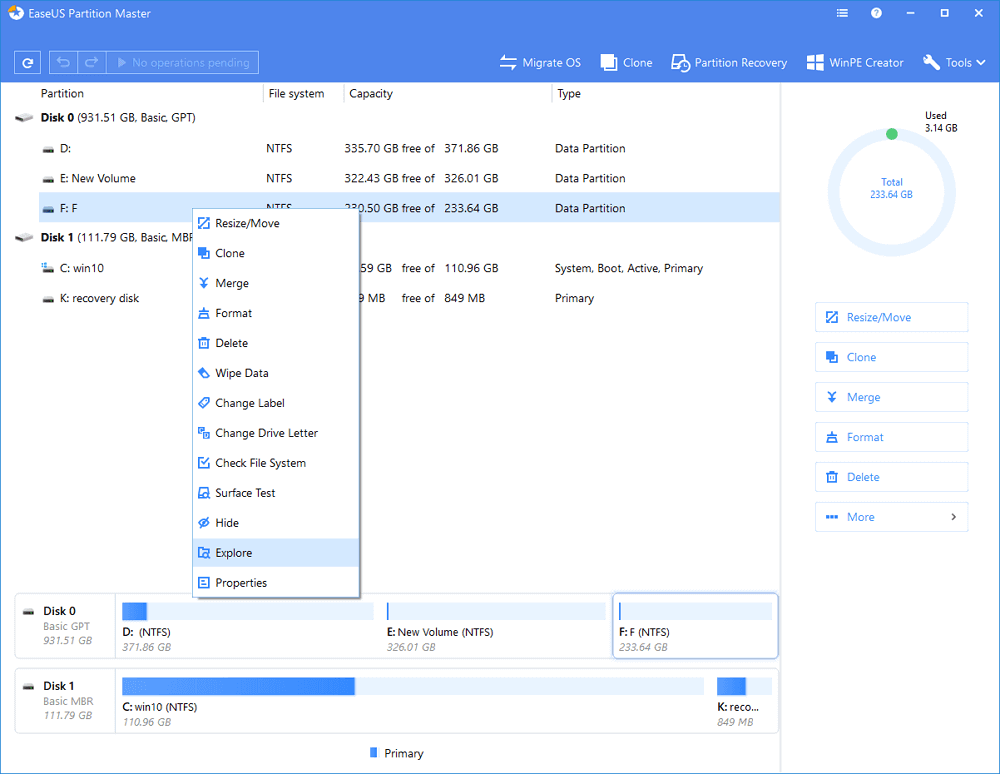The height and width of the screenshot is (774, 1000).
Task: Refresh the partition list
Action: [x=27, y=62]
